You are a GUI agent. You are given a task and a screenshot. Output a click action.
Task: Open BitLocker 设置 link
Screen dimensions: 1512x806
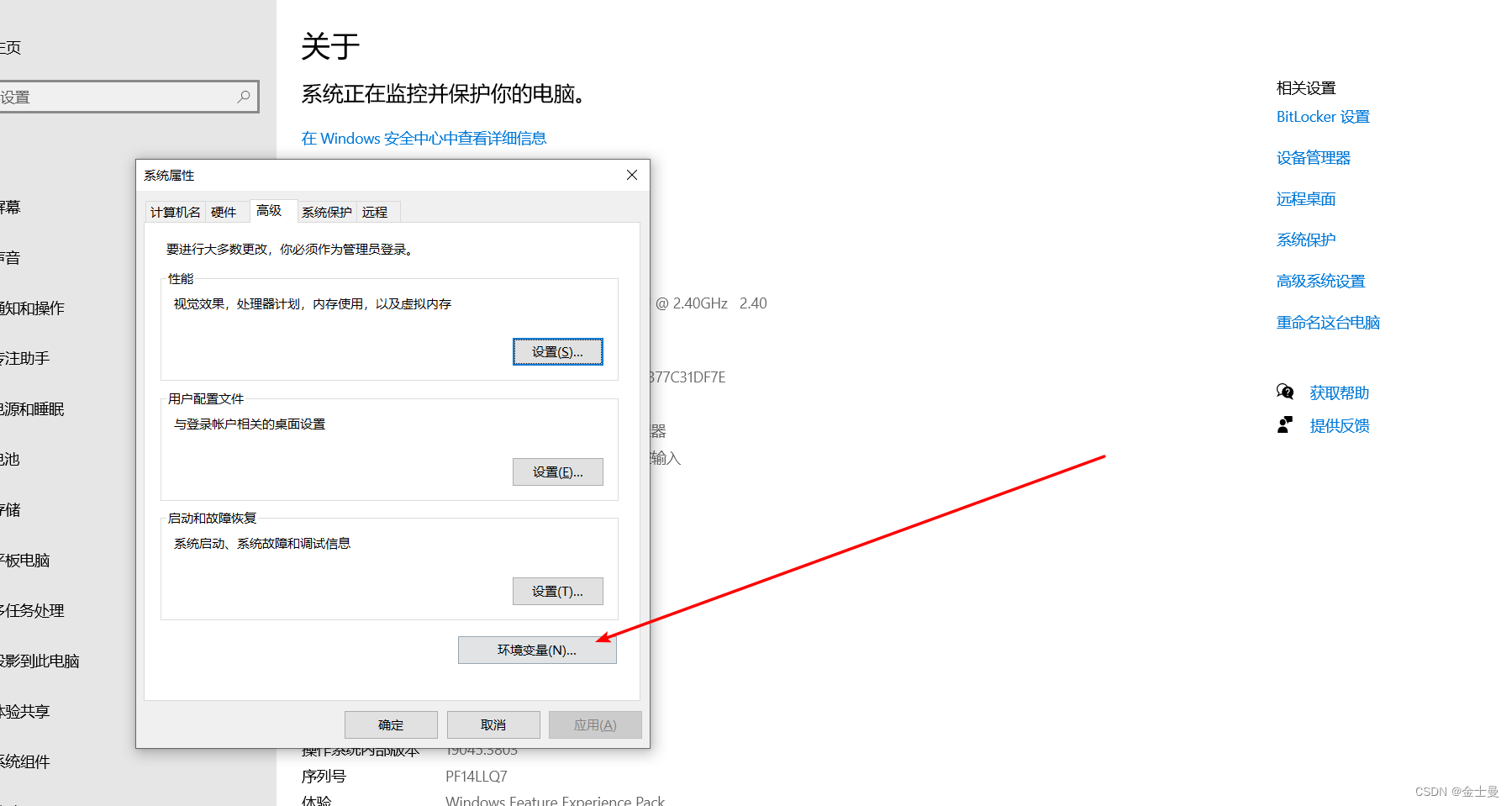1323,117
